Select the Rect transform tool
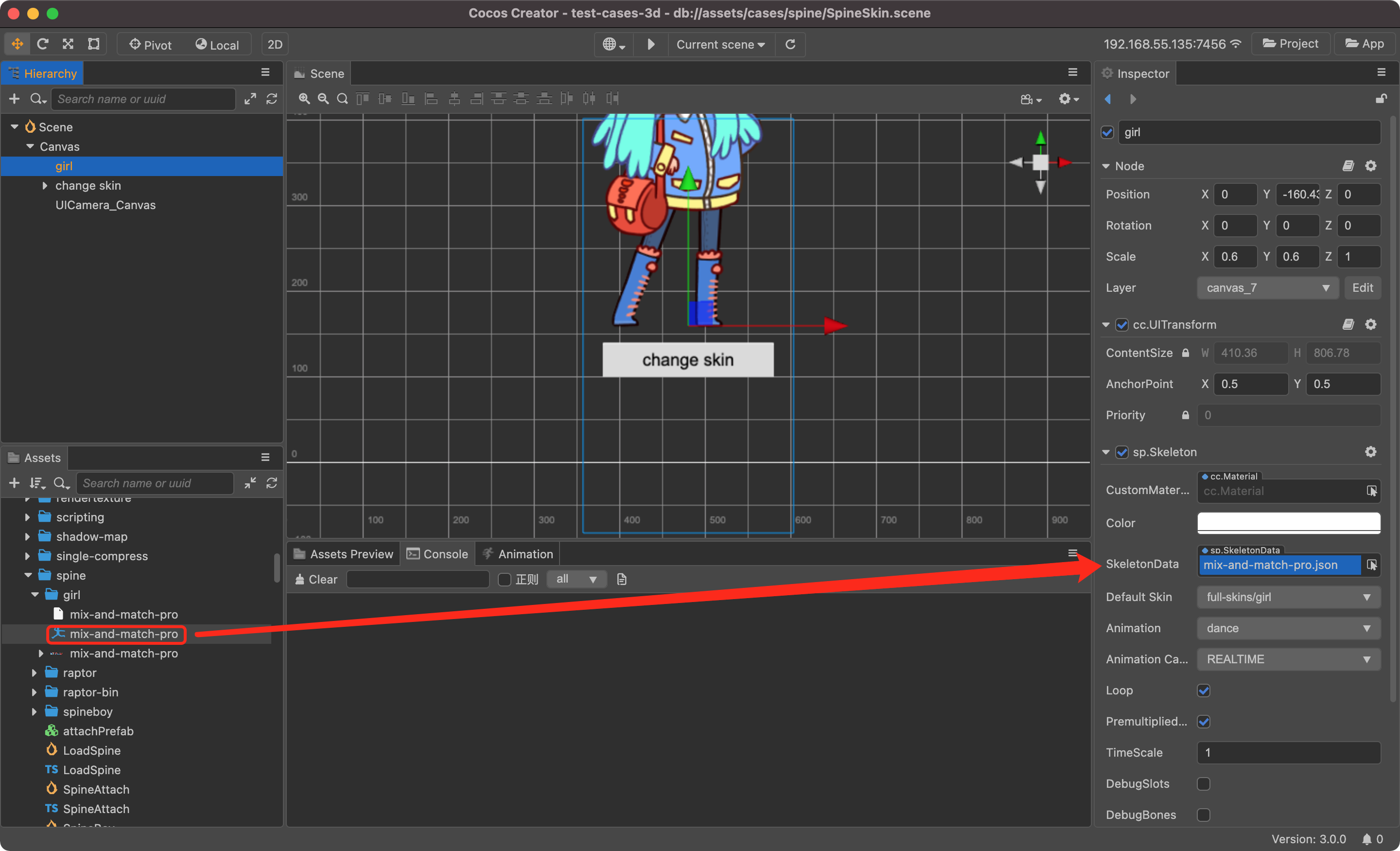1400x851 pixels. point(93,44)
